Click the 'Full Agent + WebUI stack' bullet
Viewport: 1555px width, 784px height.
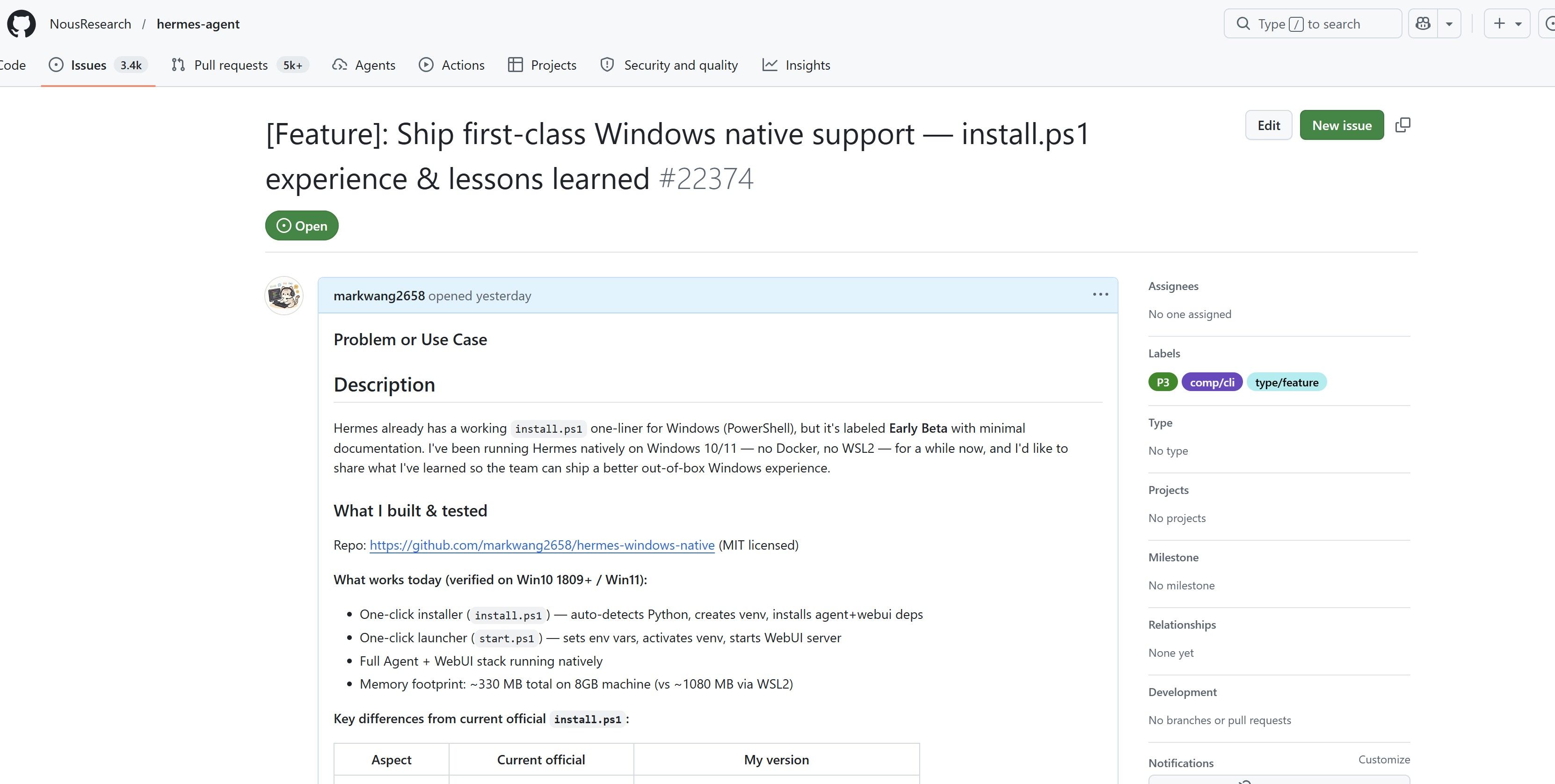coord(481,661)
